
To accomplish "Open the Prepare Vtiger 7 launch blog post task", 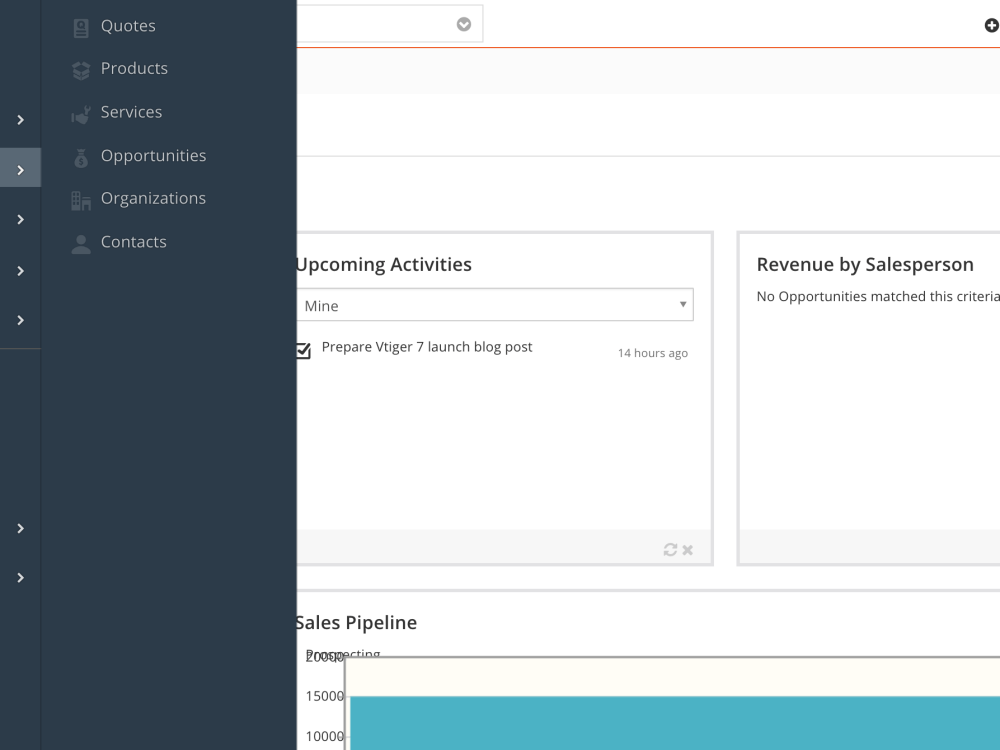I will coord(427,347).
